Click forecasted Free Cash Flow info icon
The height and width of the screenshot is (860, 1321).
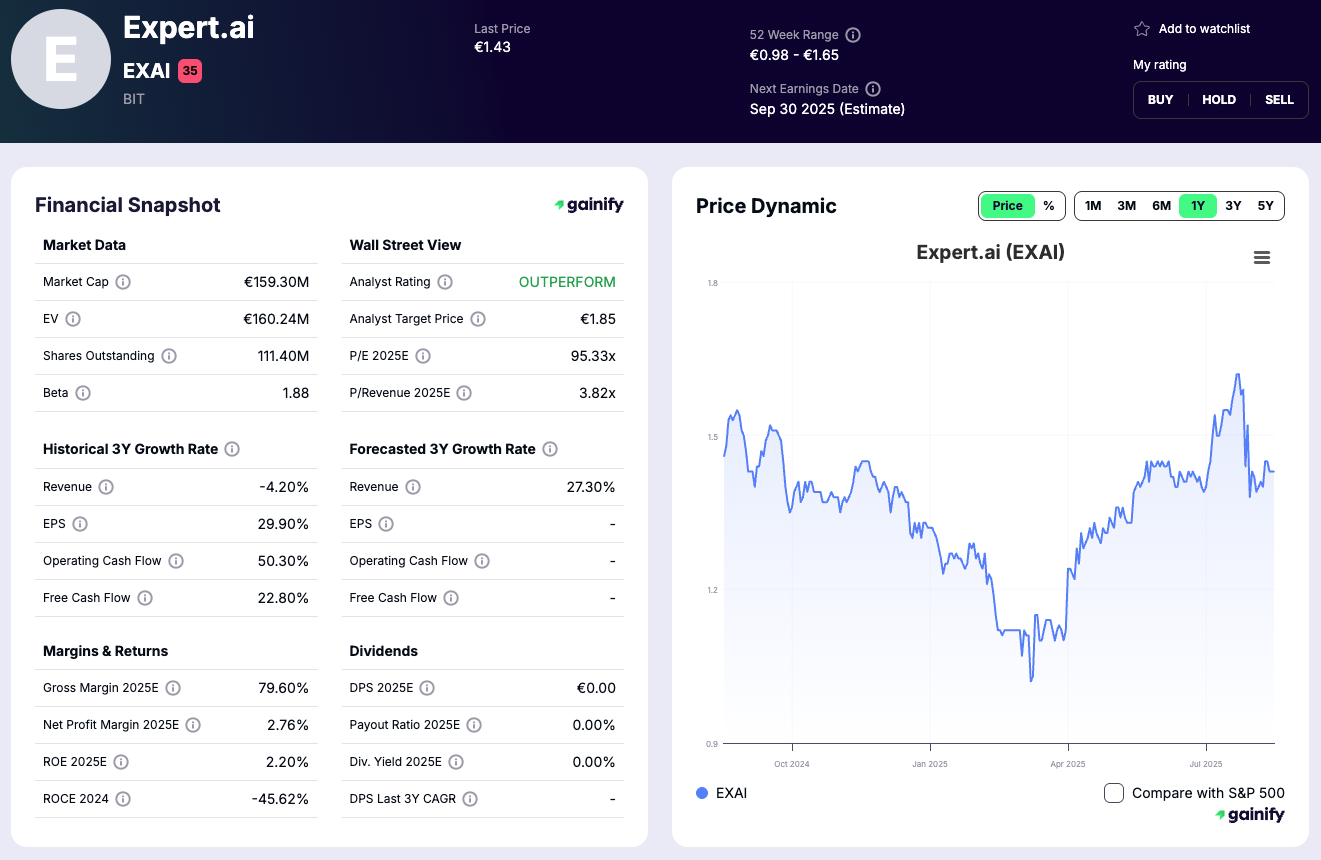[x=451, y=598]
